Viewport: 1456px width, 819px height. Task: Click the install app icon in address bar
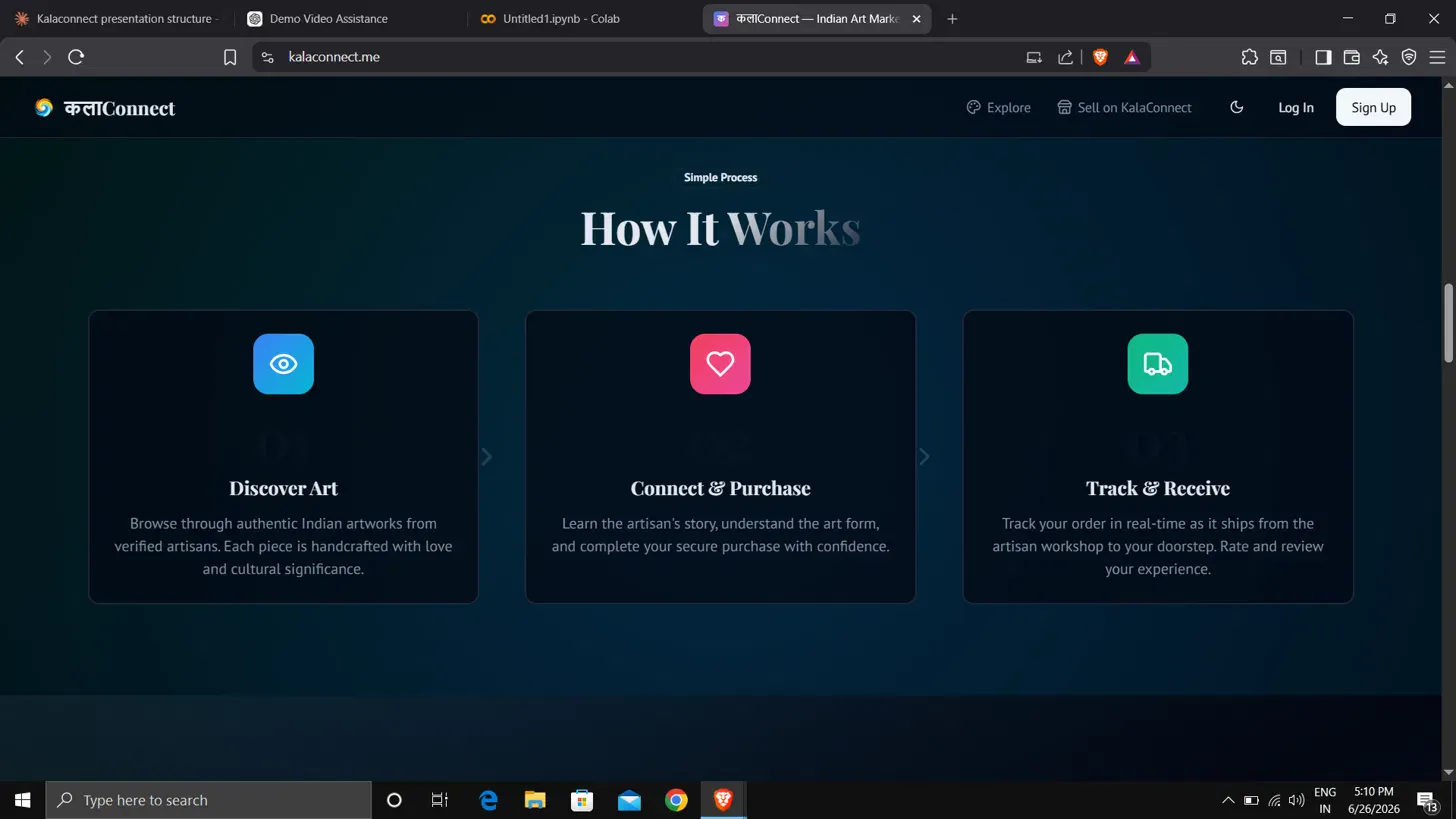point(1035,57)
